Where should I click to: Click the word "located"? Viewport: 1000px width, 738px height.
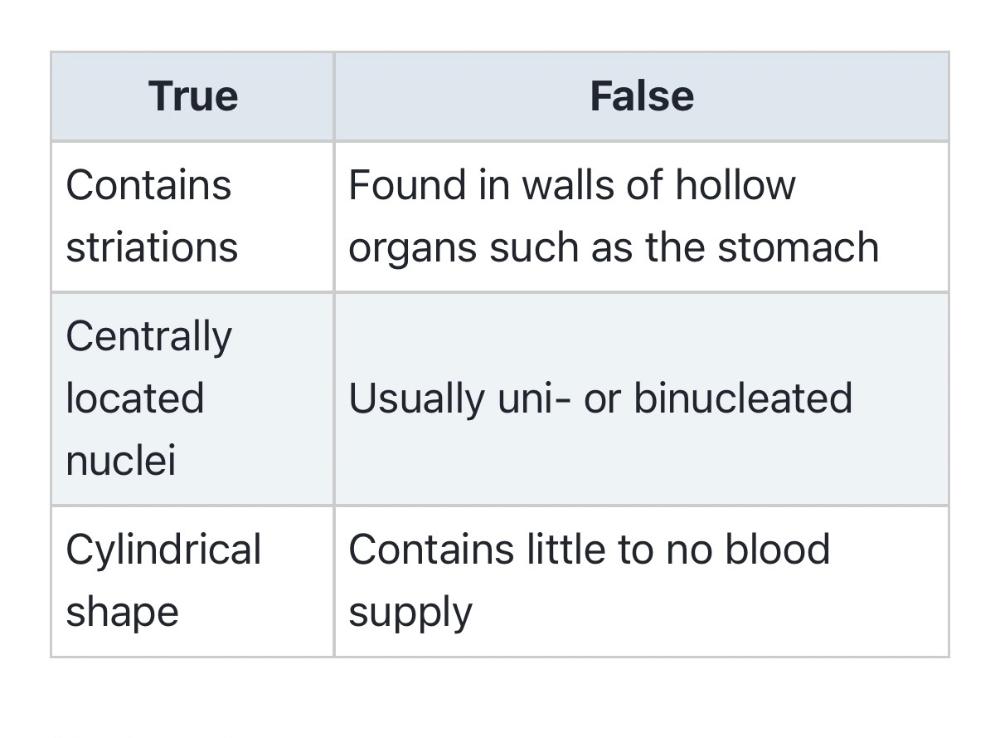pos(135,398)
